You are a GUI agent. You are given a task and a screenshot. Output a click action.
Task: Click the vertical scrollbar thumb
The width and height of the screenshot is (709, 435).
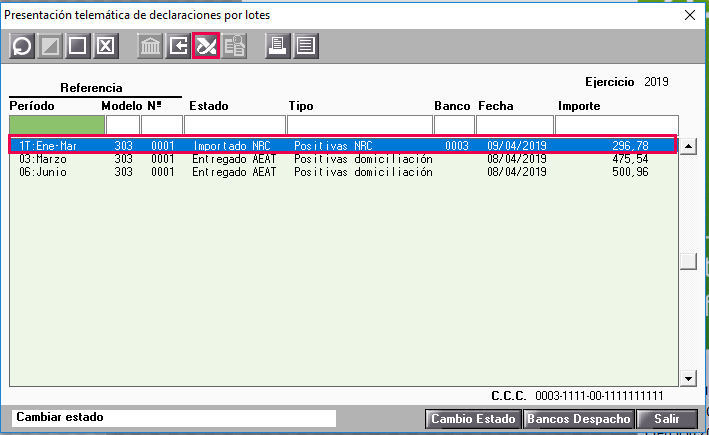tap(688, 261)
